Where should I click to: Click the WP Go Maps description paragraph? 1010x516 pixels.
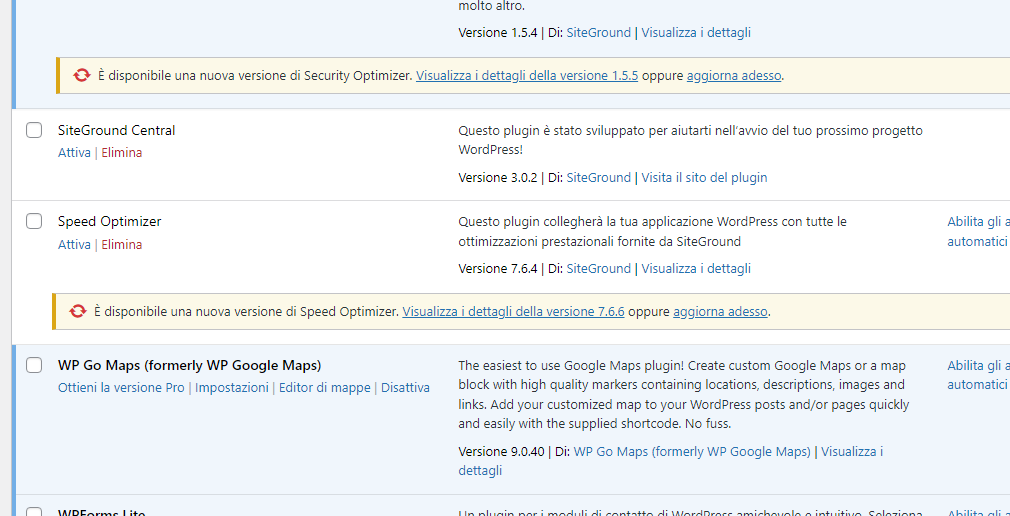point(684,395)
